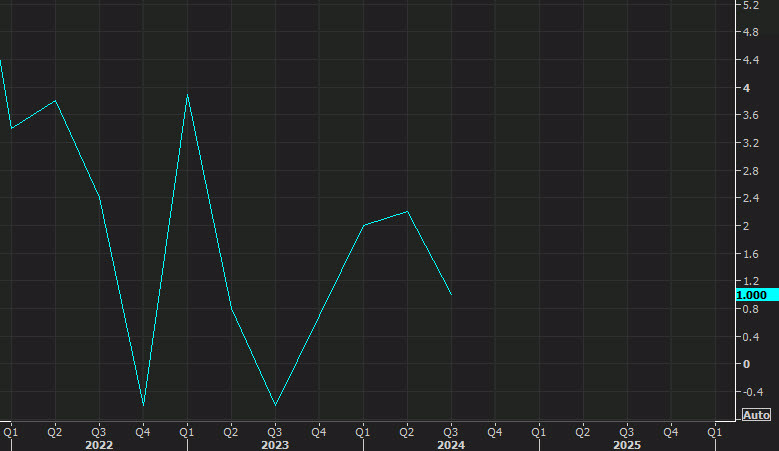Select the 1.6 axis value
Viewport: 779px width, 451px height.
(751, 254)
